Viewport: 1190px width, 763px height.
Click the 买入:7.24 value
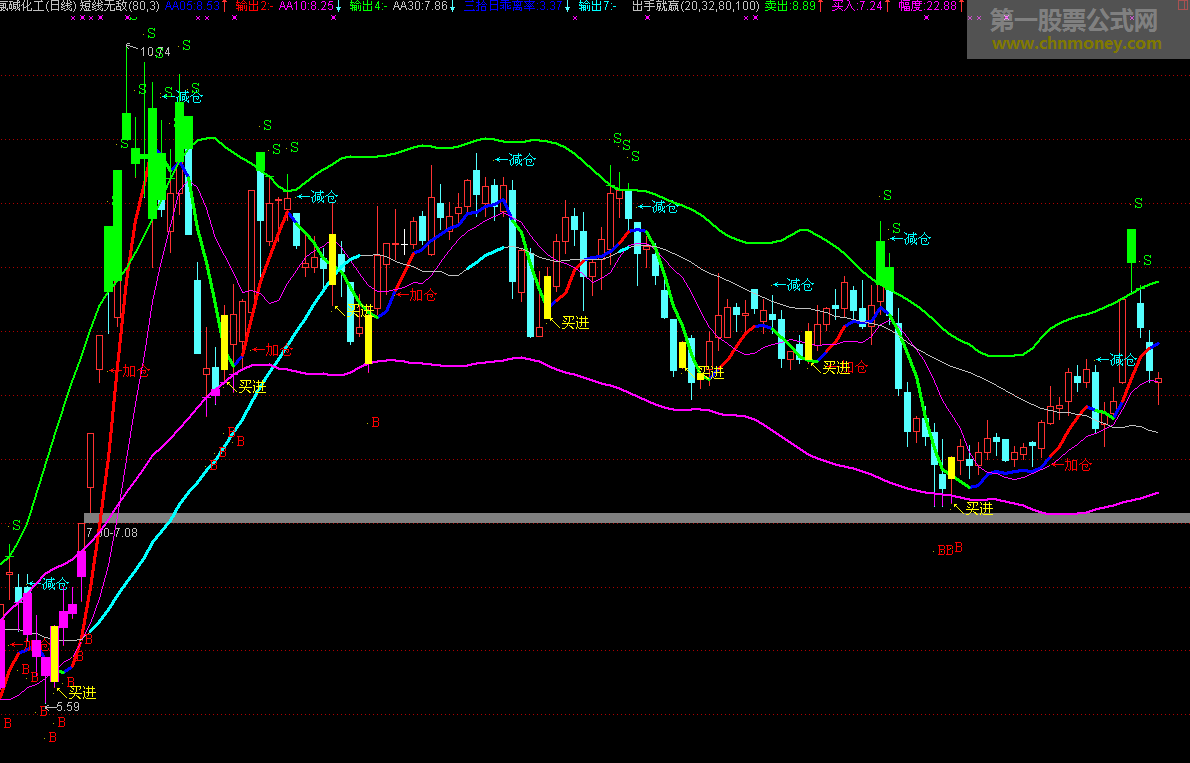tap(857, 6)
